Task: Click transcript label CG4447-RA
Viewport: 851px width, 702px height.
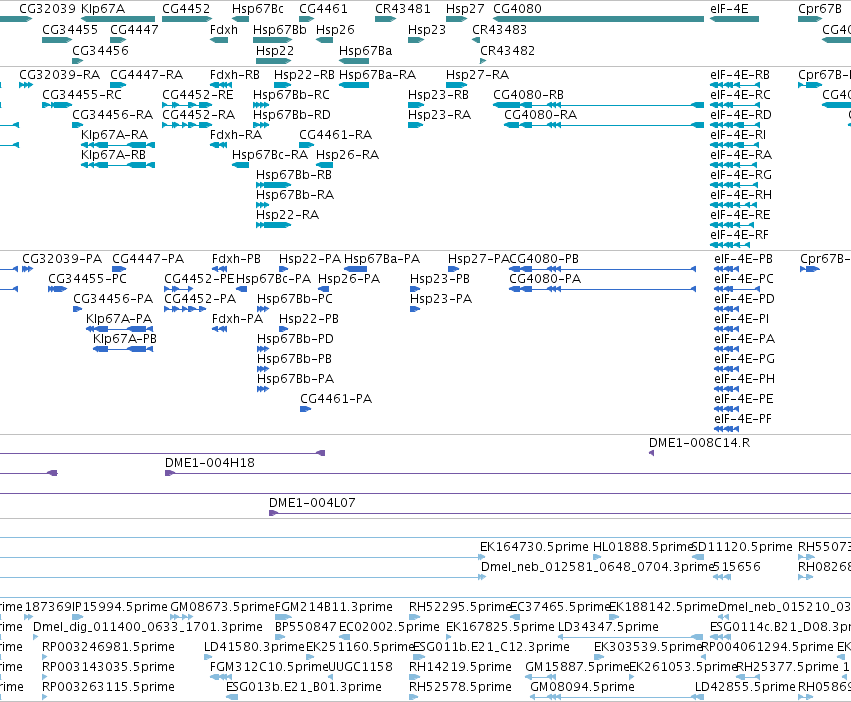Action: click(x=147, y=74)
